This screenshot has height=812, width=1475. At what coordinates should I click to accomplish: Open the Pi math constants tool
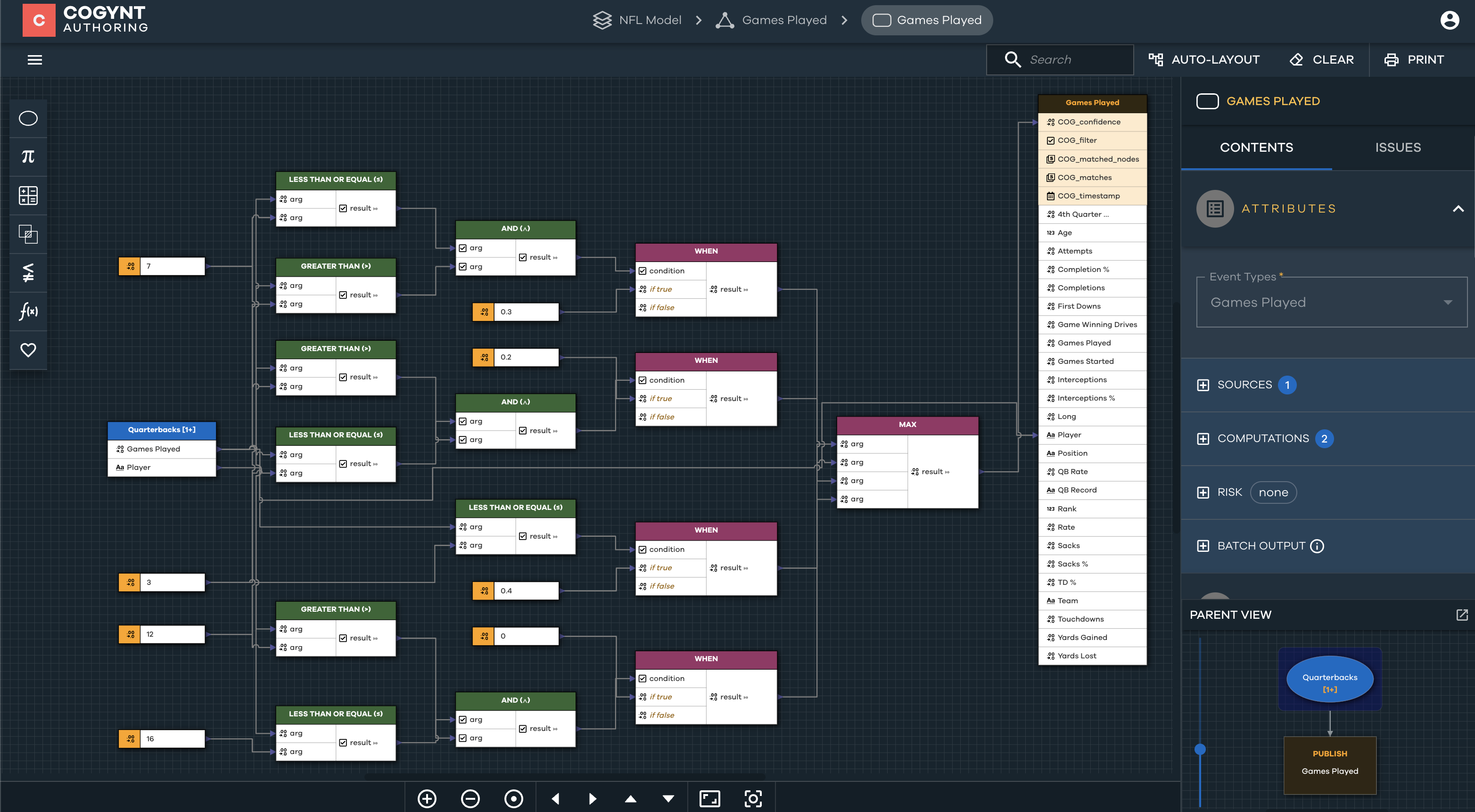pyautogui.click(x=27, y=156)
